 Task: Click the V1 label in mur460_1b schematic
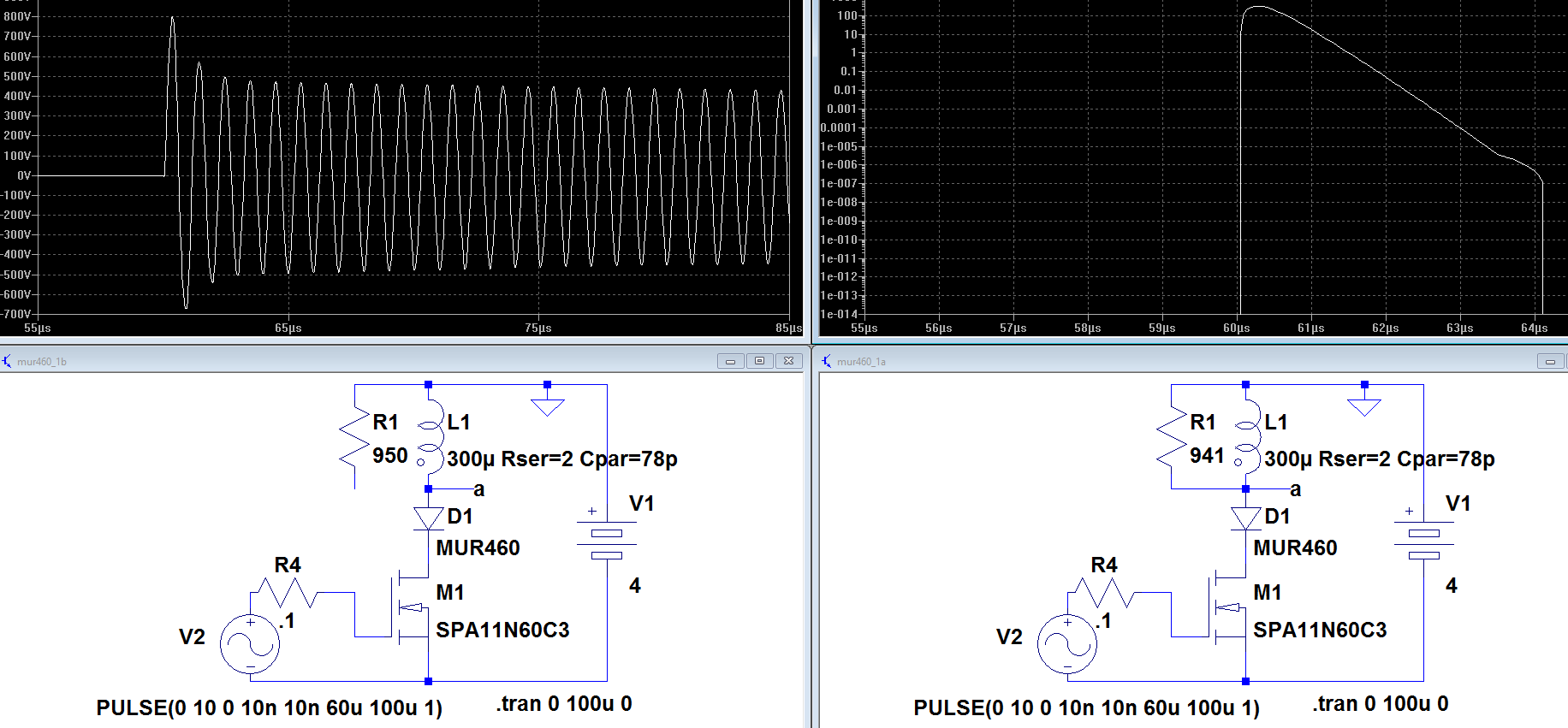[x=642, y=504]
